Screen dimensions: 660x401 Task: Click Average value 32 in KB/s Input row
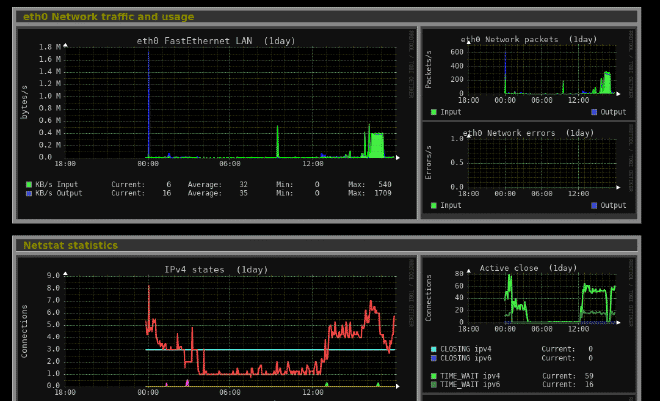point(243,184)
